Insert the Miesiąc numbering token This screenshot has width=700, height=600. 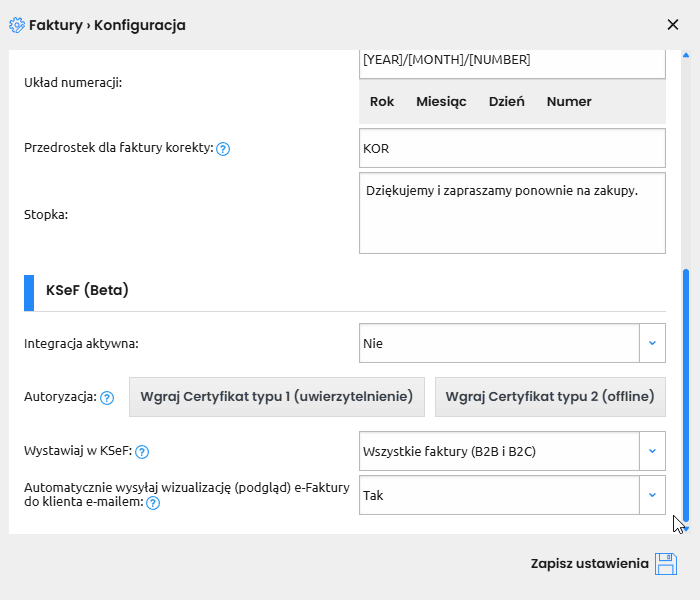tap(441, 102)
